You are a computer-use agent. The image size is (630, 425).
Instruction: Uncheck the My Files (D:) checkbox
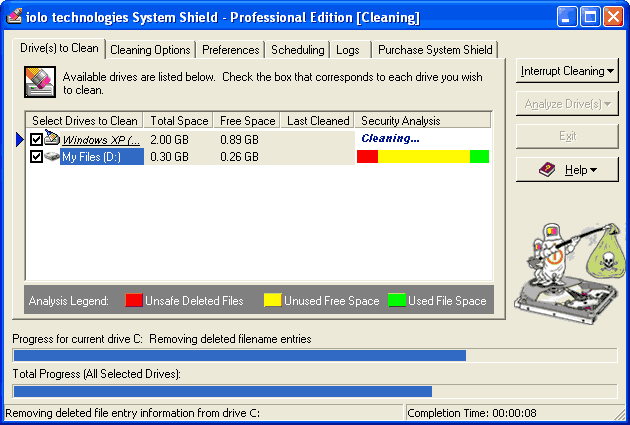tap(36, 156)
